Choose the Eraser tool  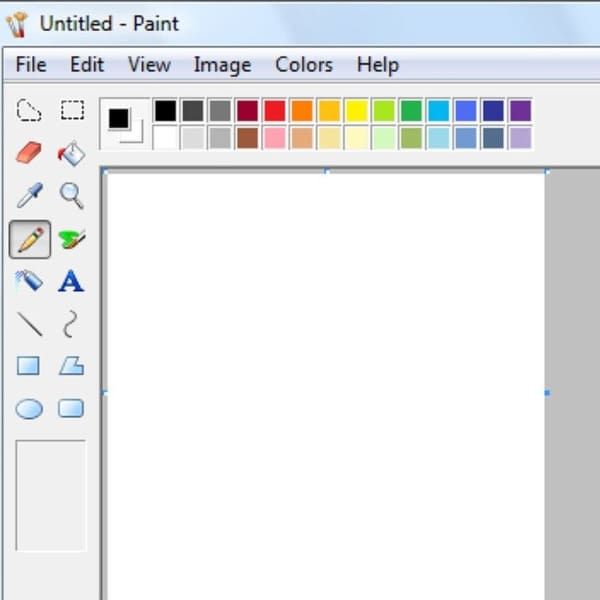click(x=29, y=153)
